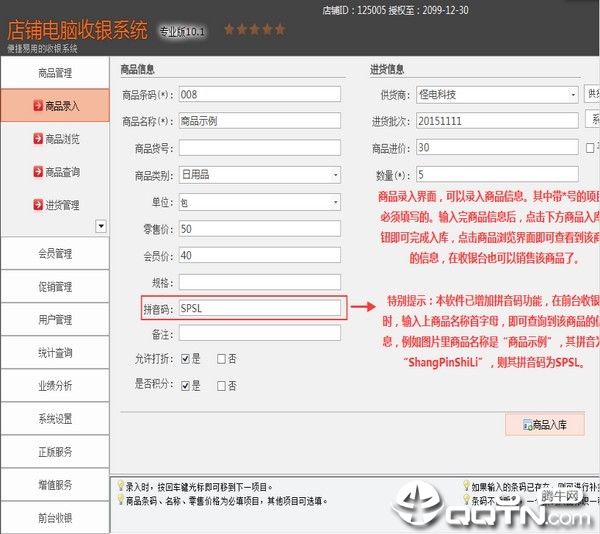This screenshot has height=534, width=600.
Task: Click the 专业版10.1 version label
Action: coord(182,31)
